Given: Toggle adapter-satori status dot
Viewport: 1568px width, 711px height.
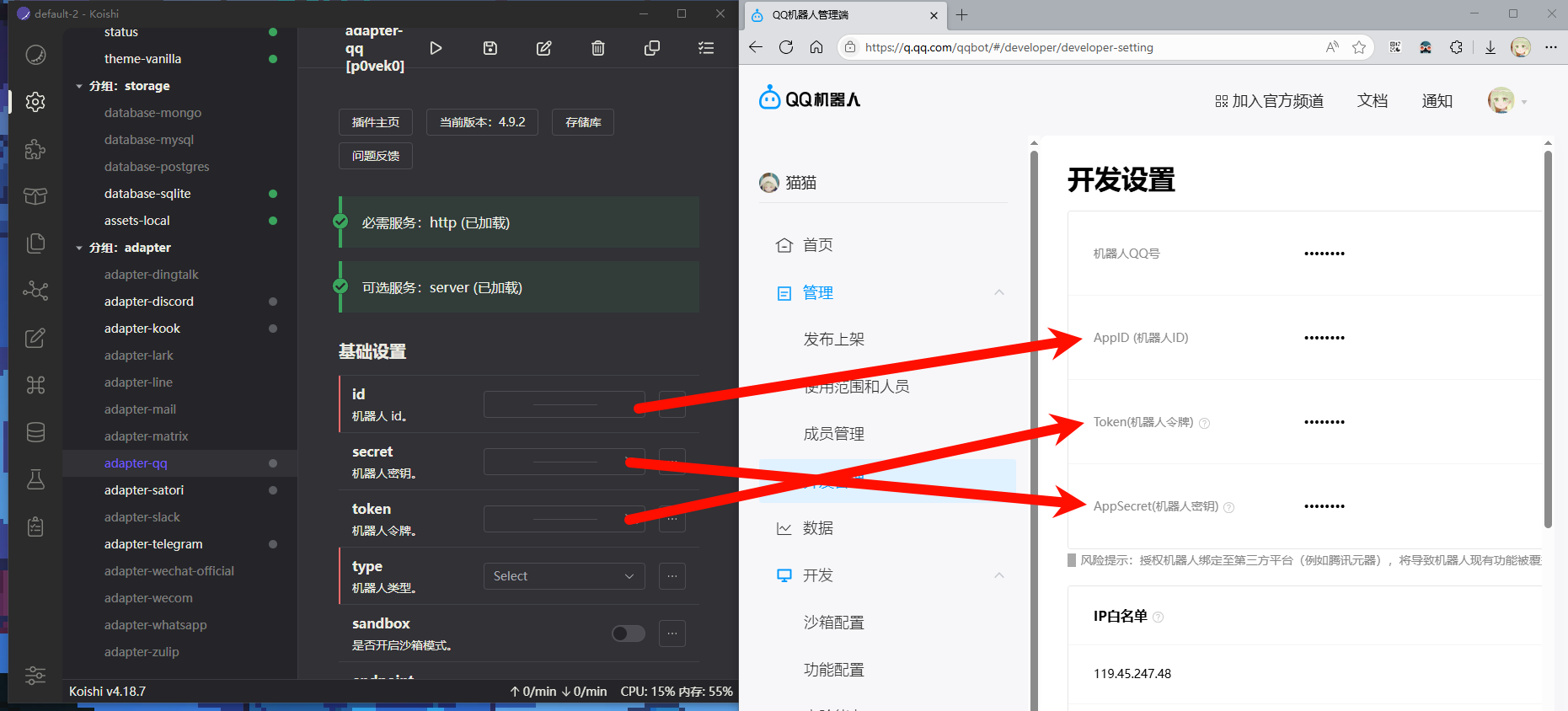Looking at the screenshot, I should coord(273,490).
